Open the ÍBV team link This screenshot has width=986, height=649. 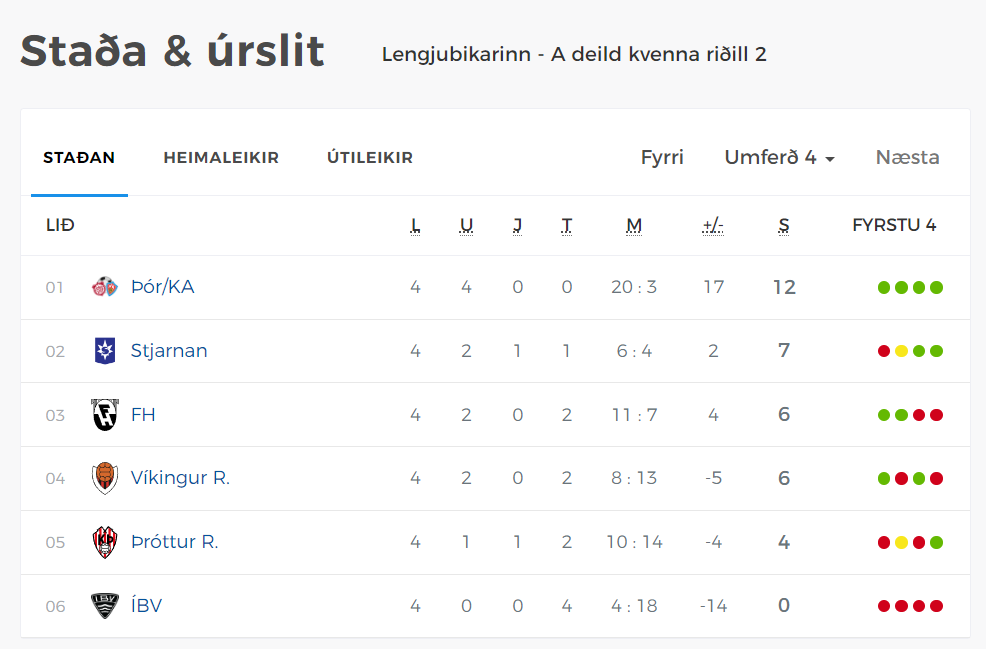(147, 605)
